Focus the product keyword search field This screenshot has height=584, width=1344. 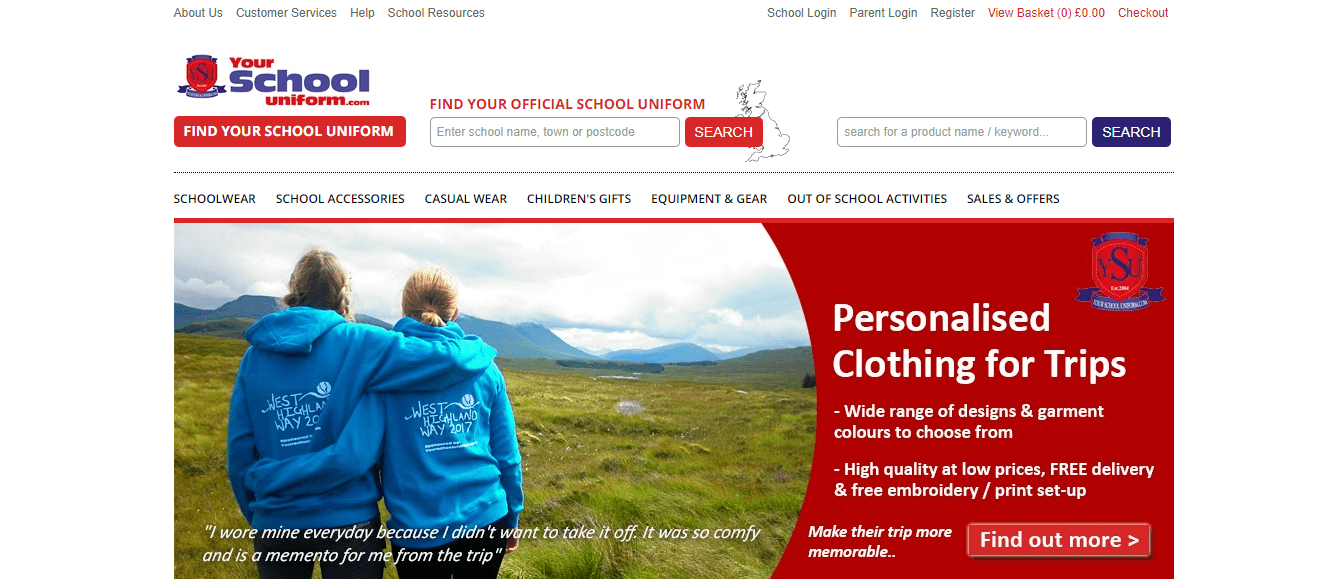(962, 132)
